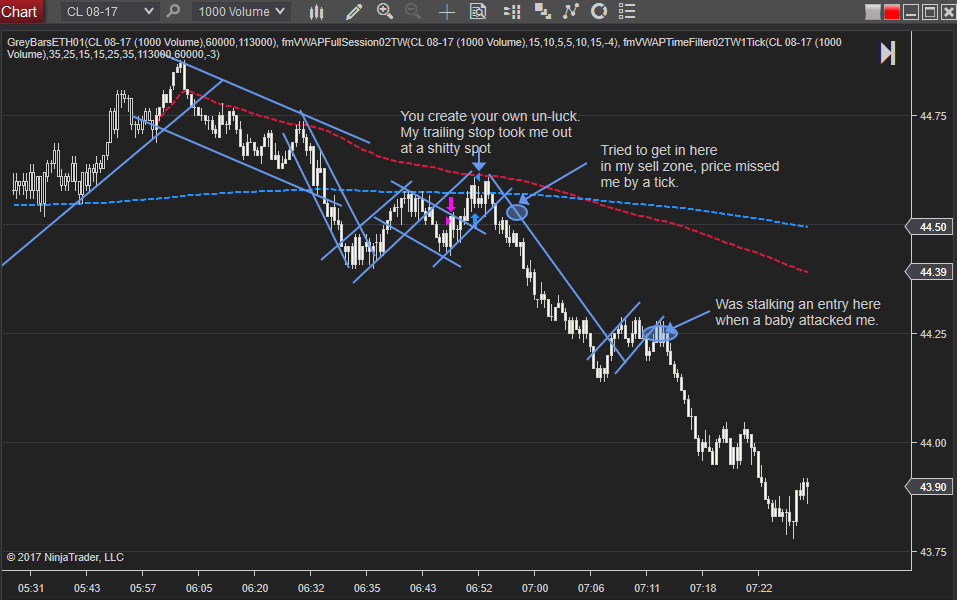Maximize the chart window

930,12
